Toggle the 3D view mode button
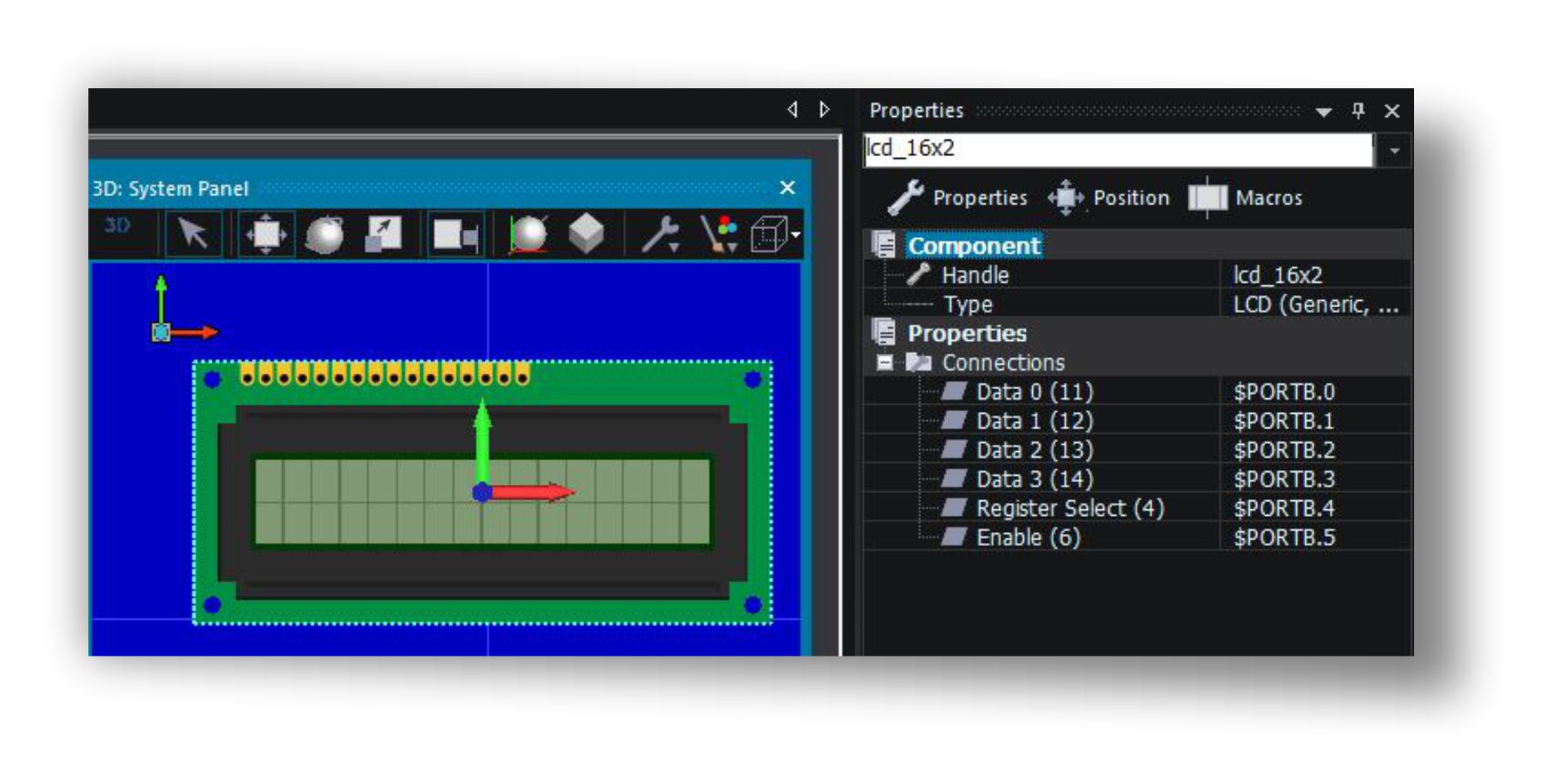The image size is (1549, 784). point(117,226)
